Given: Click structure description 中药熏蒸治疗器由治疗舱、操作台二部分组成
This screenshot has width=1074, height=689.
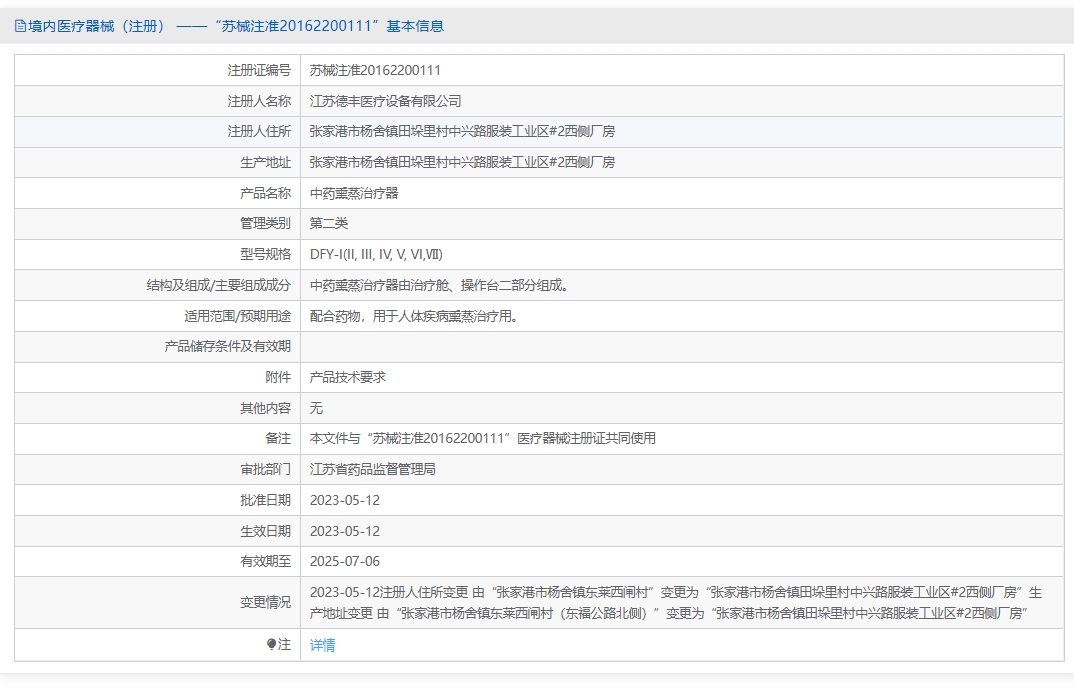Looking at the screenshot, I should 440,286.
